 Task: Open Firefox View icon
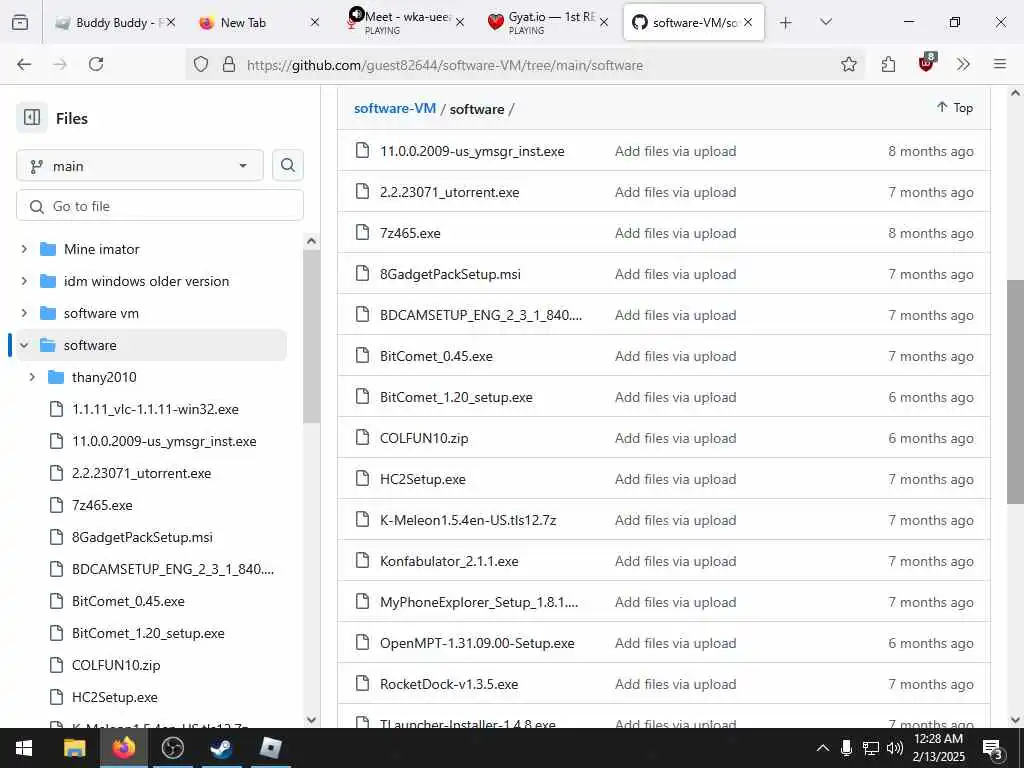click(20, 22)
